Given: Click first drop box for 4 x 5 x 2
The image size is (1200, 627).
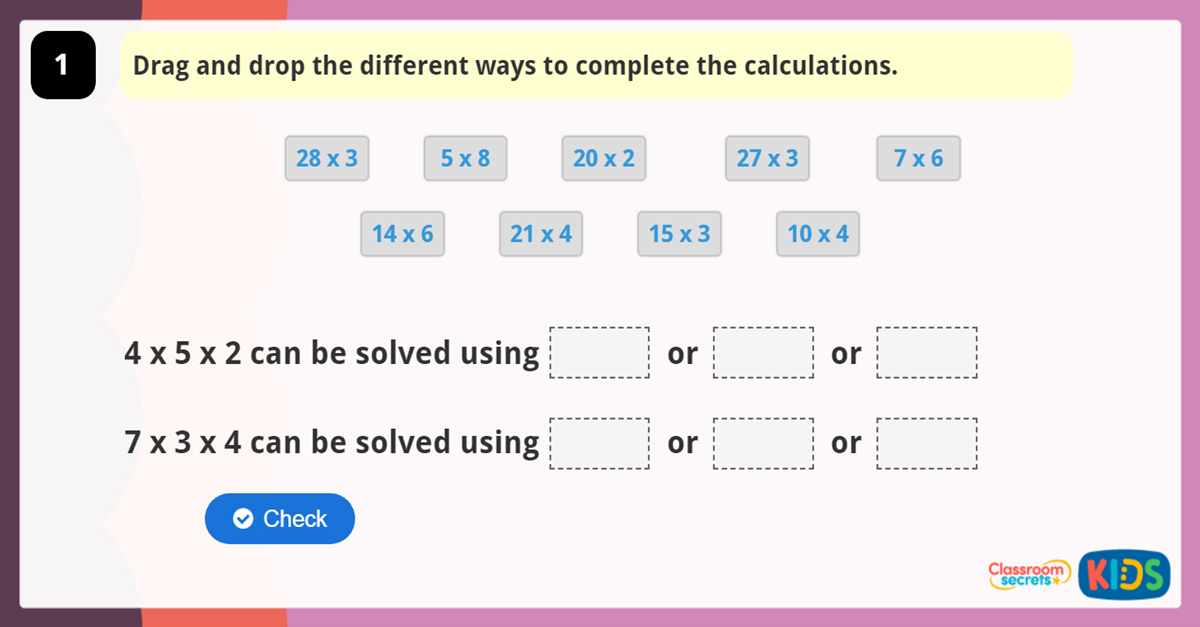Looking at the screenshot, I should point(600,353).
